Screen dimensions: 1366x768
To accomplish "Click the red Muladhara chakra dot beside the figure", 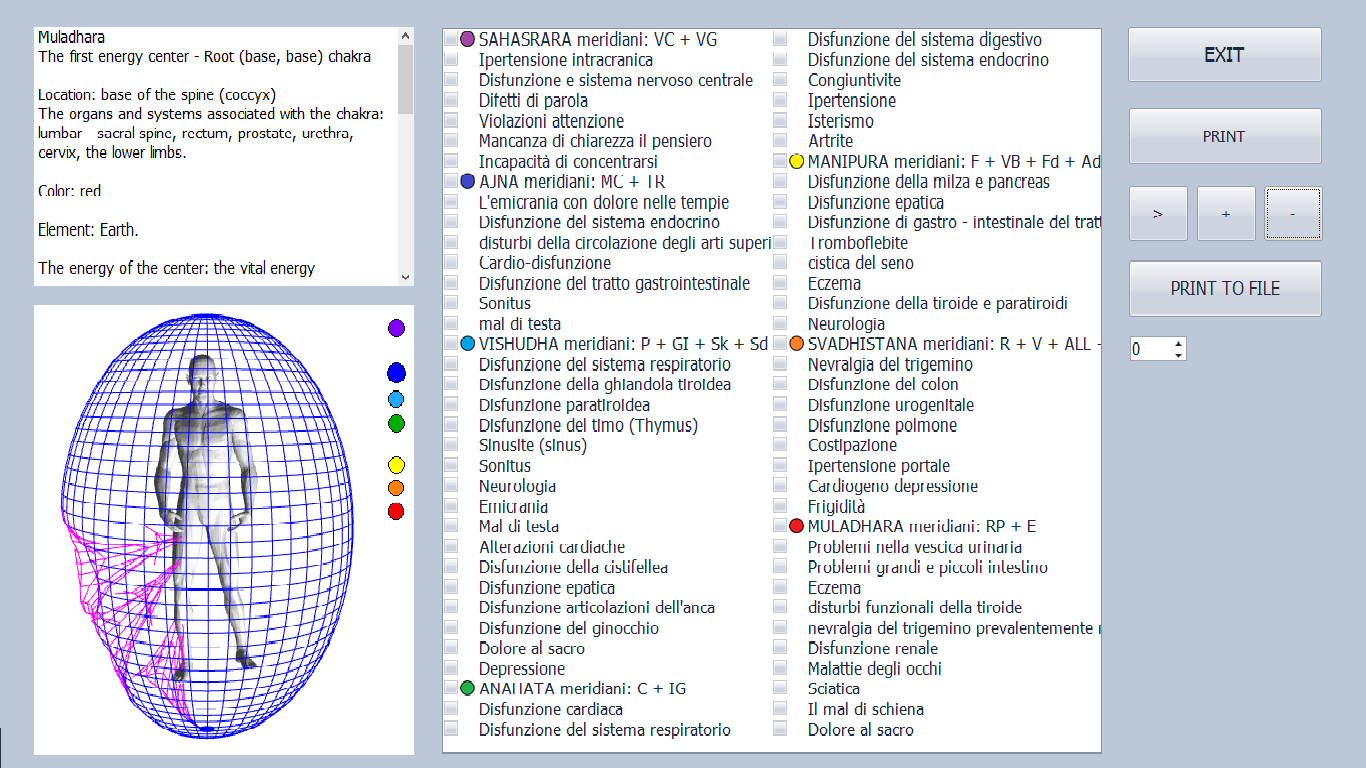I will (396, 511).
